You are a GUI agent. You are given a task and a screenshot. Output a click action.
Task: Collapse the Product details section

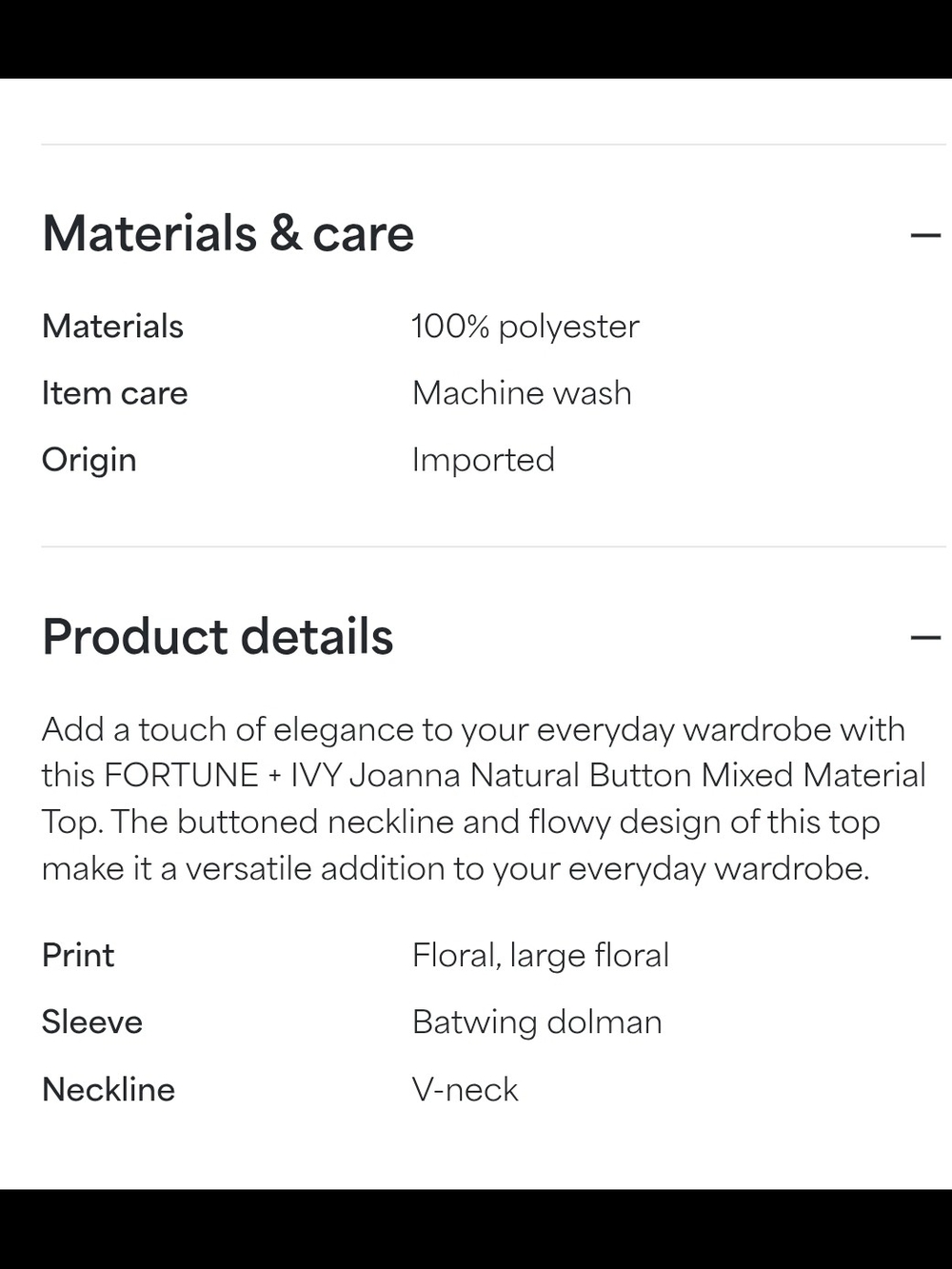pos(924,638)
